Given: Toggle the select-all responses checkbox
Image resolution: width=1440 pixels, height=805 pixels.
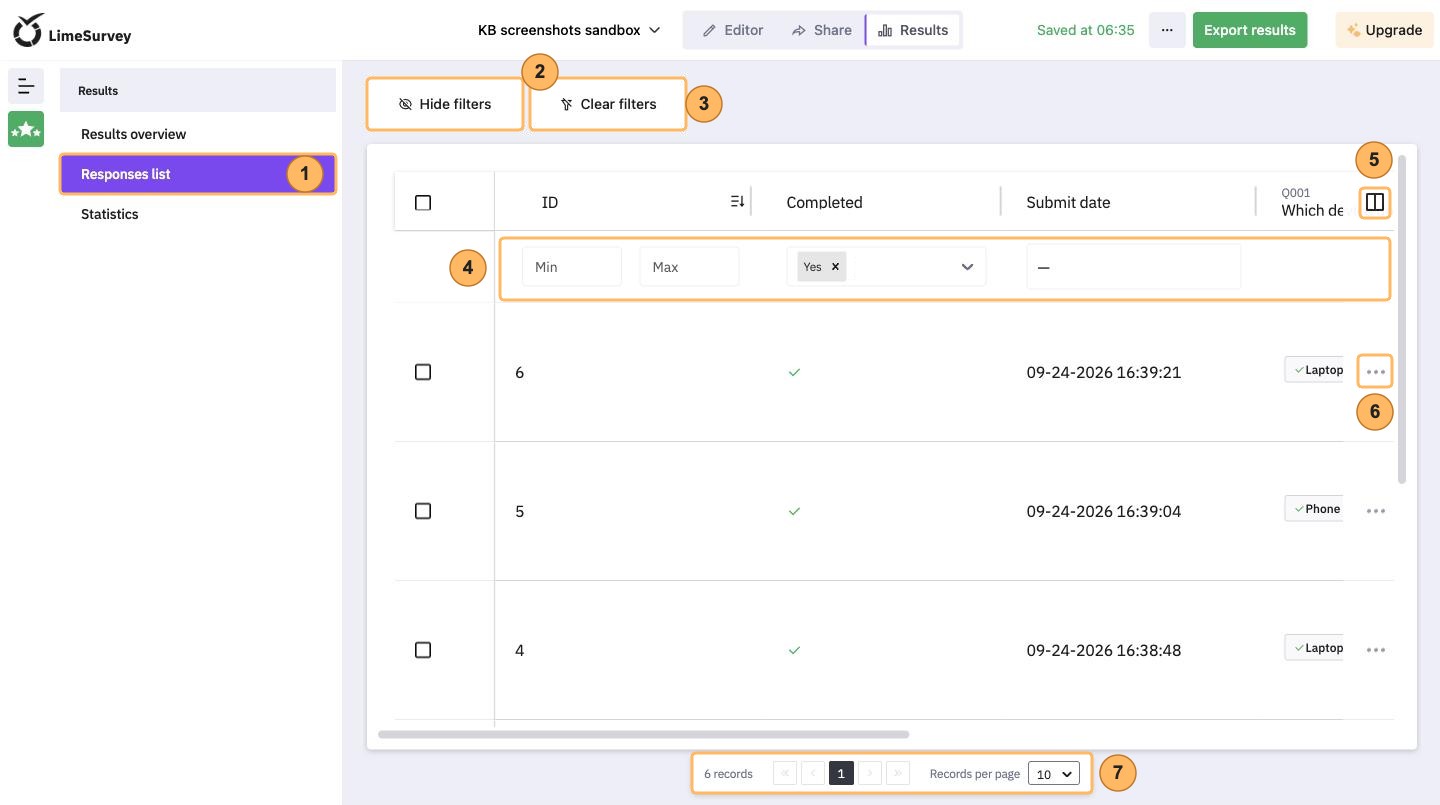Looking at the screenshot, I should point(423,203).
